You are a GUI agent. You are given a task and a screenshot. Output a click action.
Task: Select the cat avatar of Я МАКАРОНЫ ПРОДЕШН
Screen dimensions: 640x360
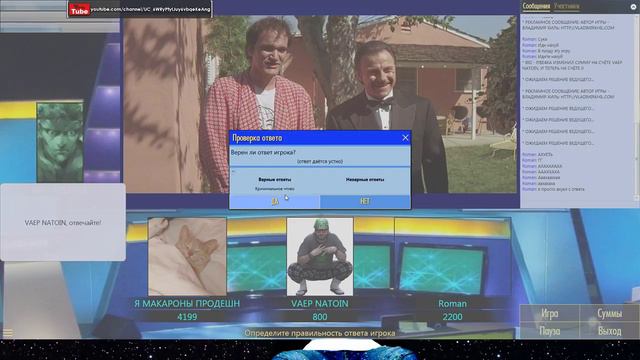[x=187, y=256]
